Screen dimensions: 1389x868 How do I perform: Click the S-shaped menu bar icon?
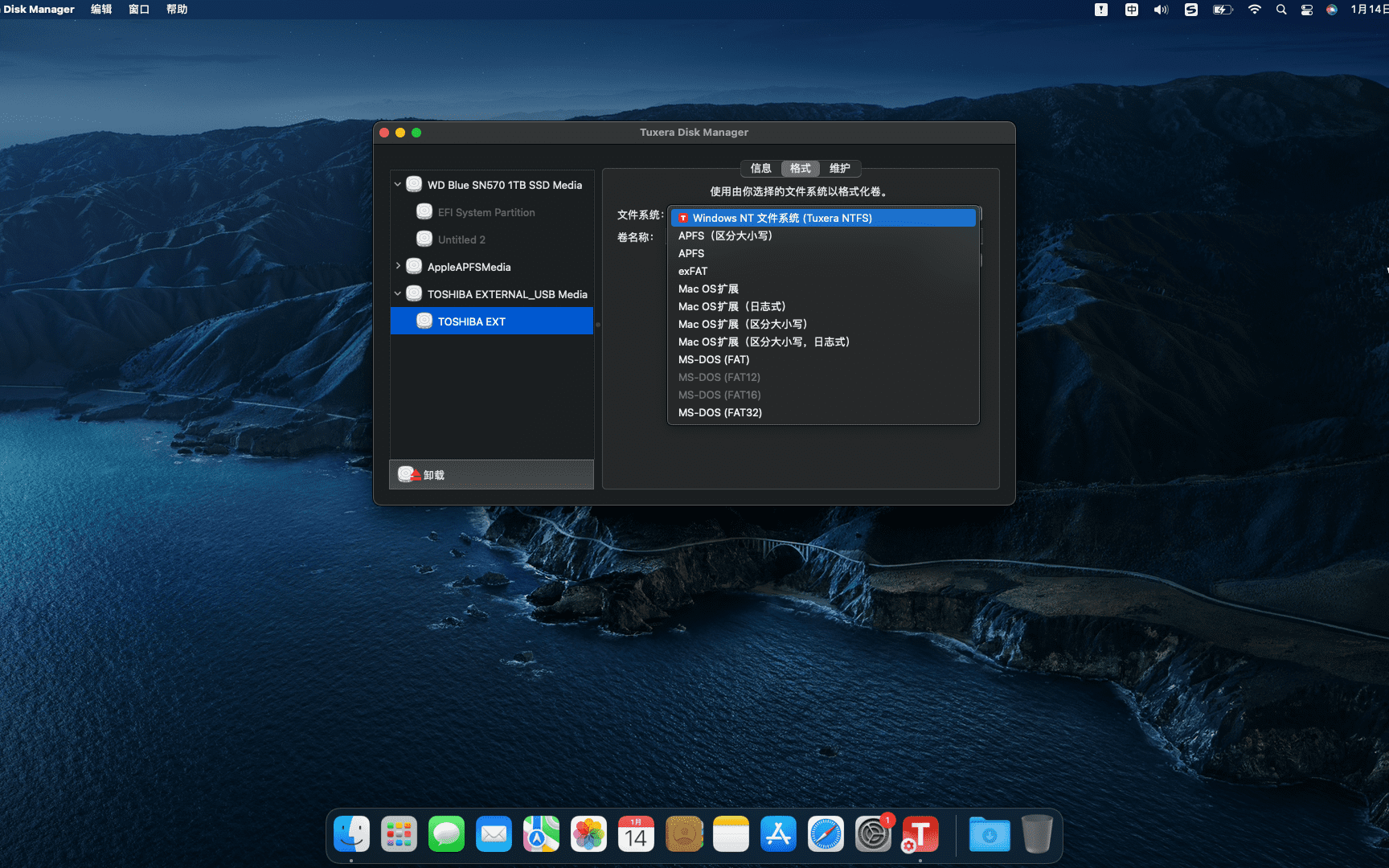tap(1191, 10)
